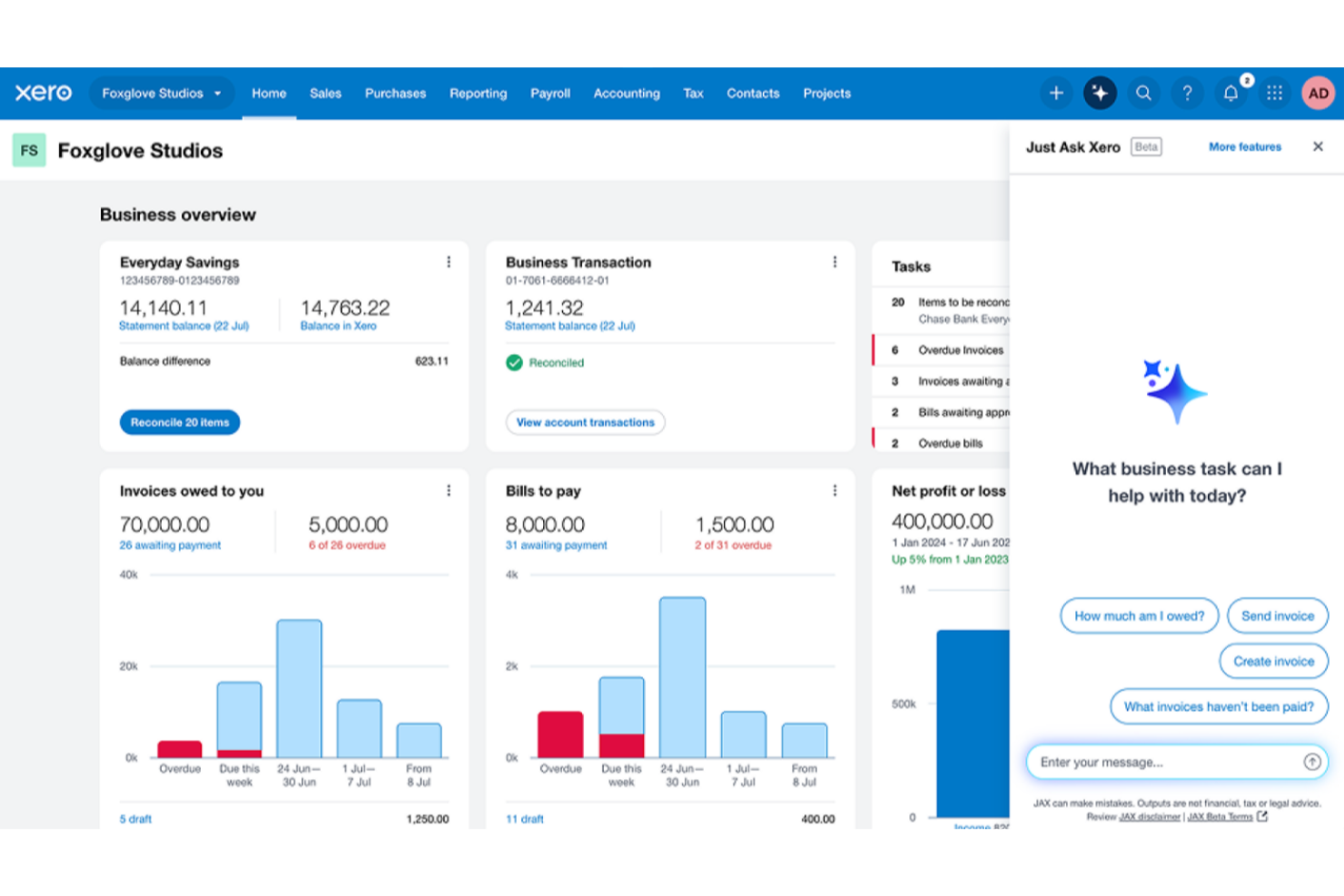Image resolution: width=1344 pixels, height=896 pixels.
Task: Open the Business Transaction card options menu
Action: tap(835, 261)
